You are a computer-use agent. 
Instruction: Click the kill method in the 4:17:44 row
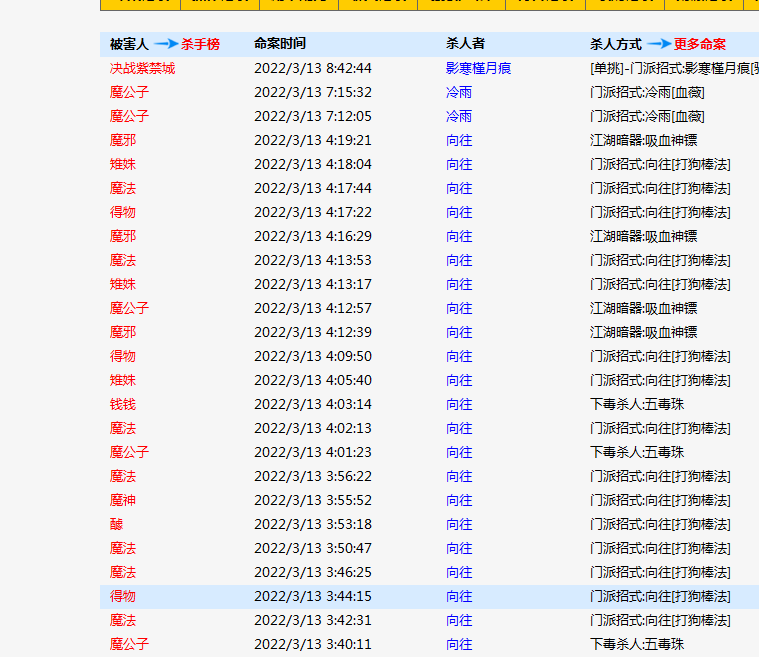[660, 188]
